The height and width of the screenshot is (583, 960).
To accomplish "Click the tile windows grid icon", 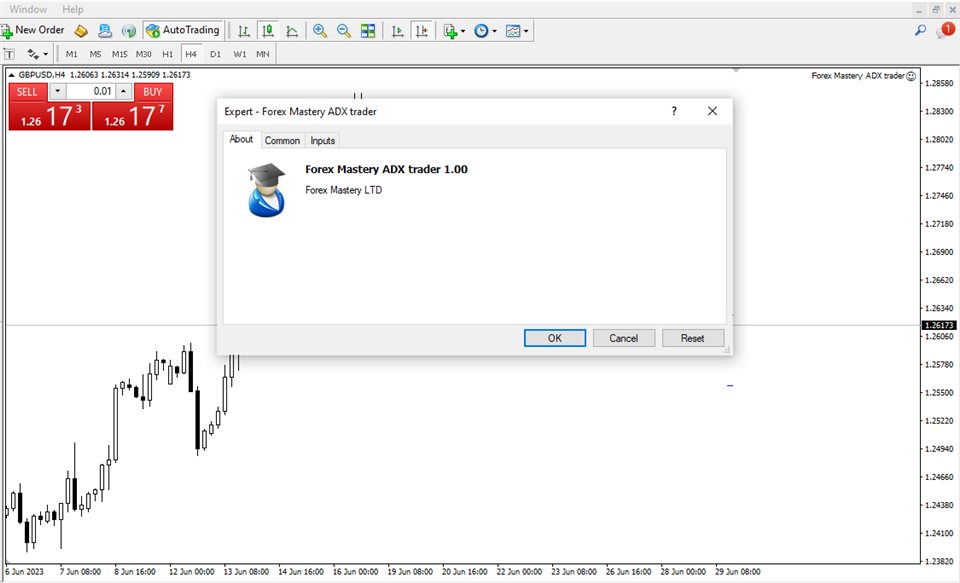I will tap(368, 31).
